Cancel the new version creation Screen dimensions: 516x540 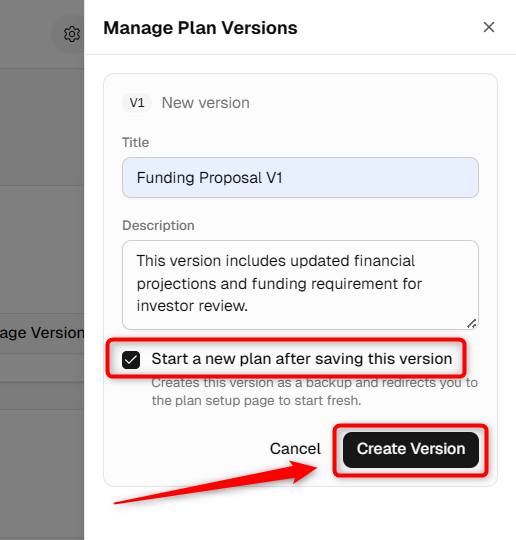295,449
